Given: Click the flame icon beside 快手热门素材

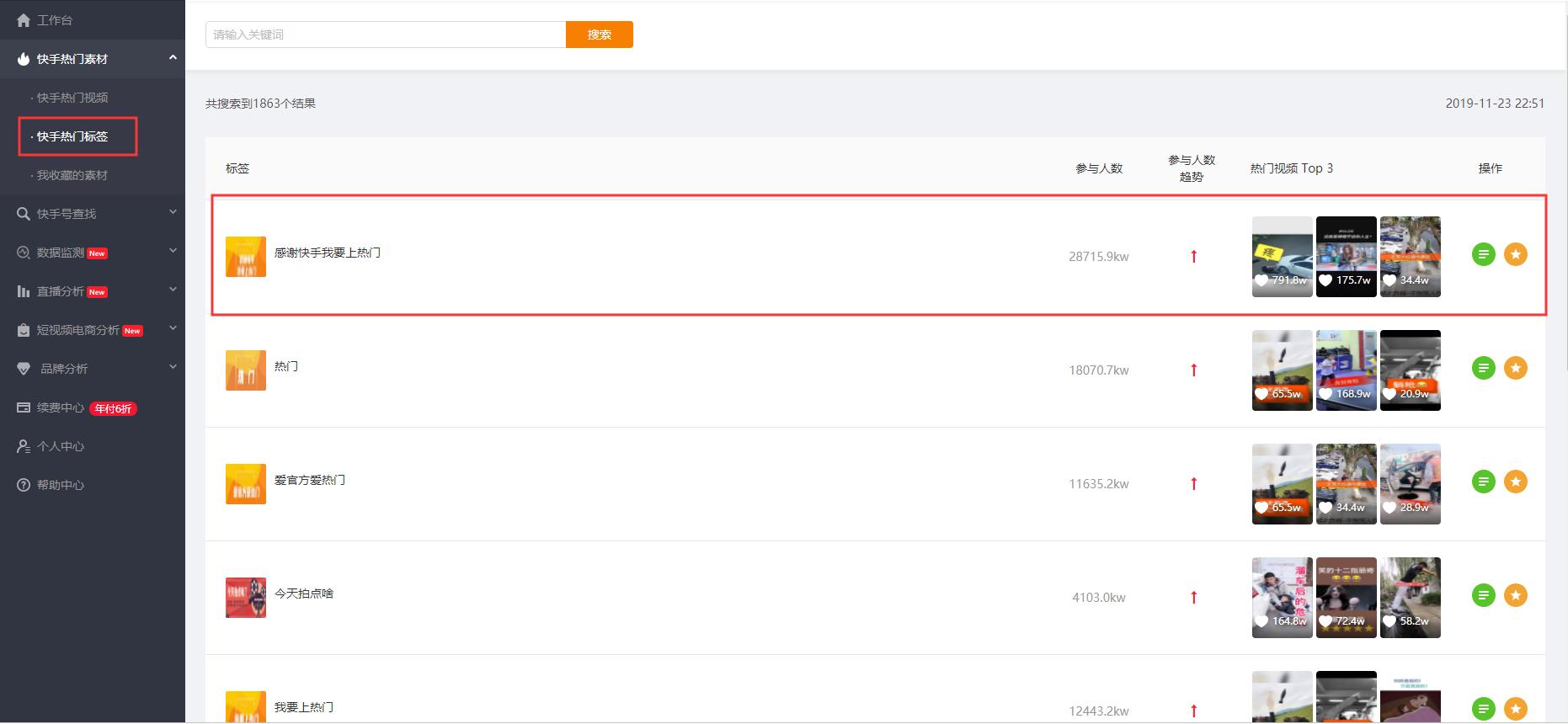Looking at the screenshot, I should tap(24, 59).
